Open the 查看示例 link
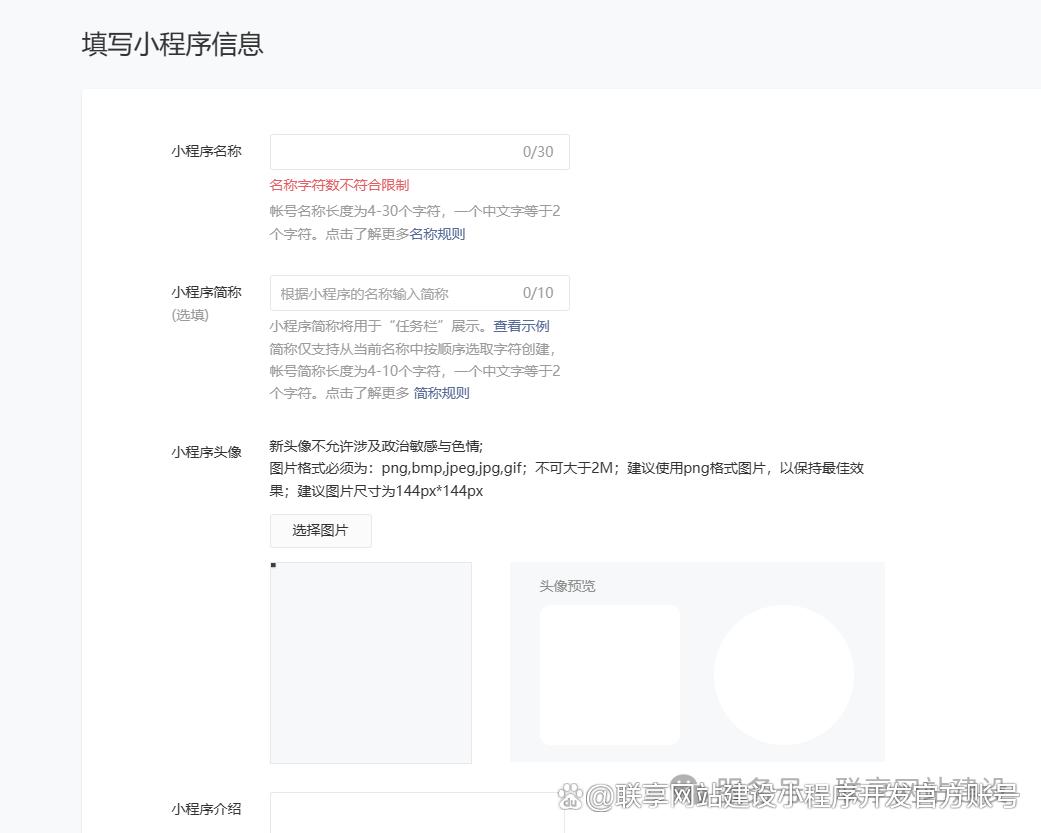 click(x=521, y=326)
